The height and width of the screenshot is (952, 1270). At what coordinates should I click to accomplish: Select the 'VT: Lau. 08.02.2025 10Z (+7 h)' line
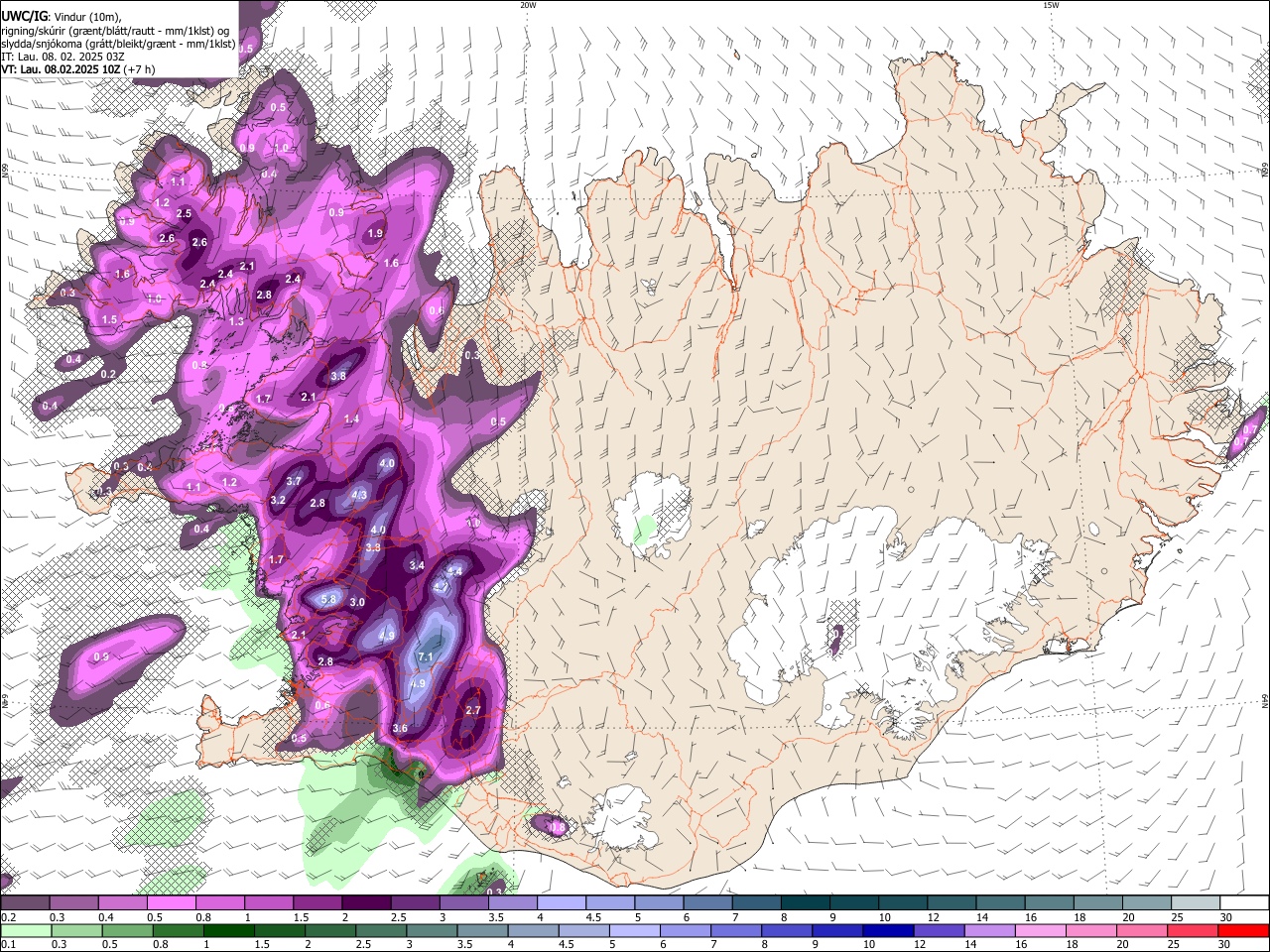point(78,69)
